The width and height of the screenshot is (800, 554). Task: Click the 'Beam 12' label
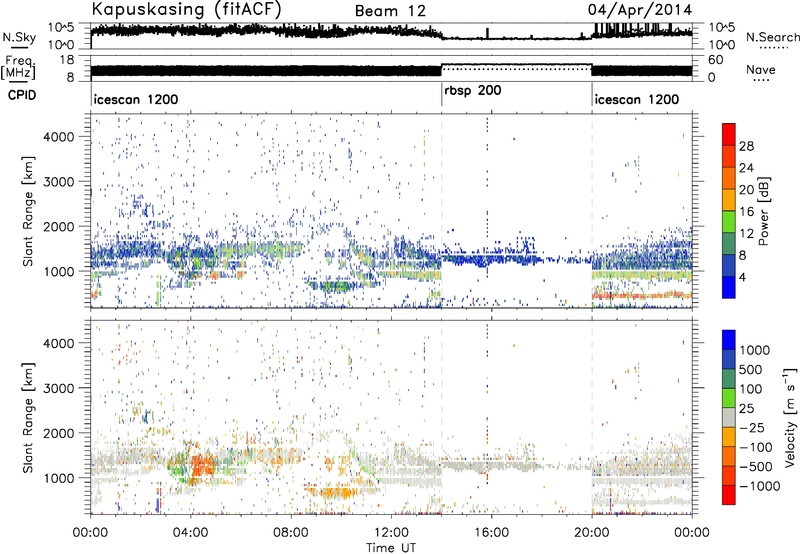point(390,11)
